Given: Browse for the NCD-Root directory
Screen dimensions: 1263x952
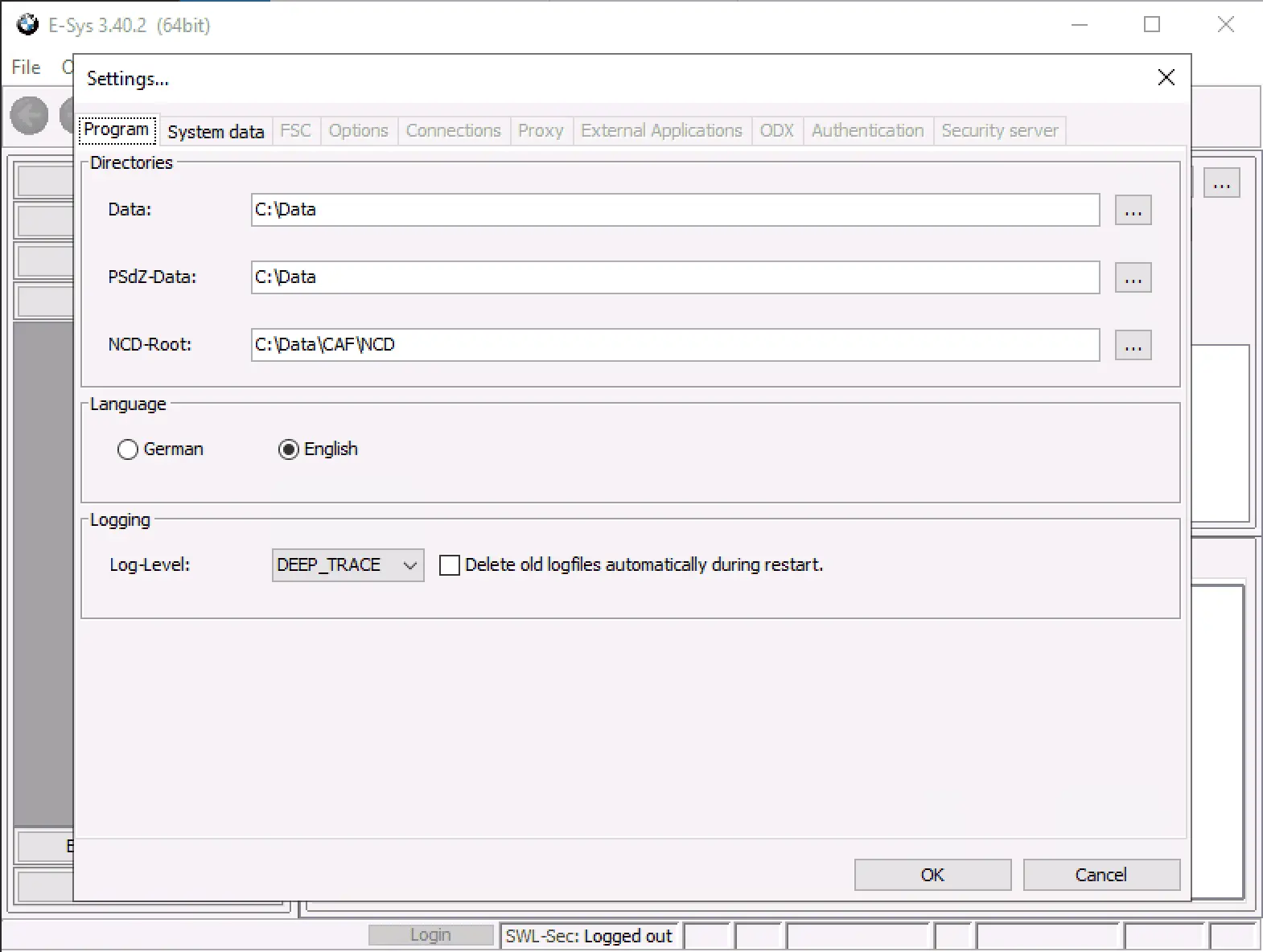Looking at the screenshot, I should tap(1133, 346).
